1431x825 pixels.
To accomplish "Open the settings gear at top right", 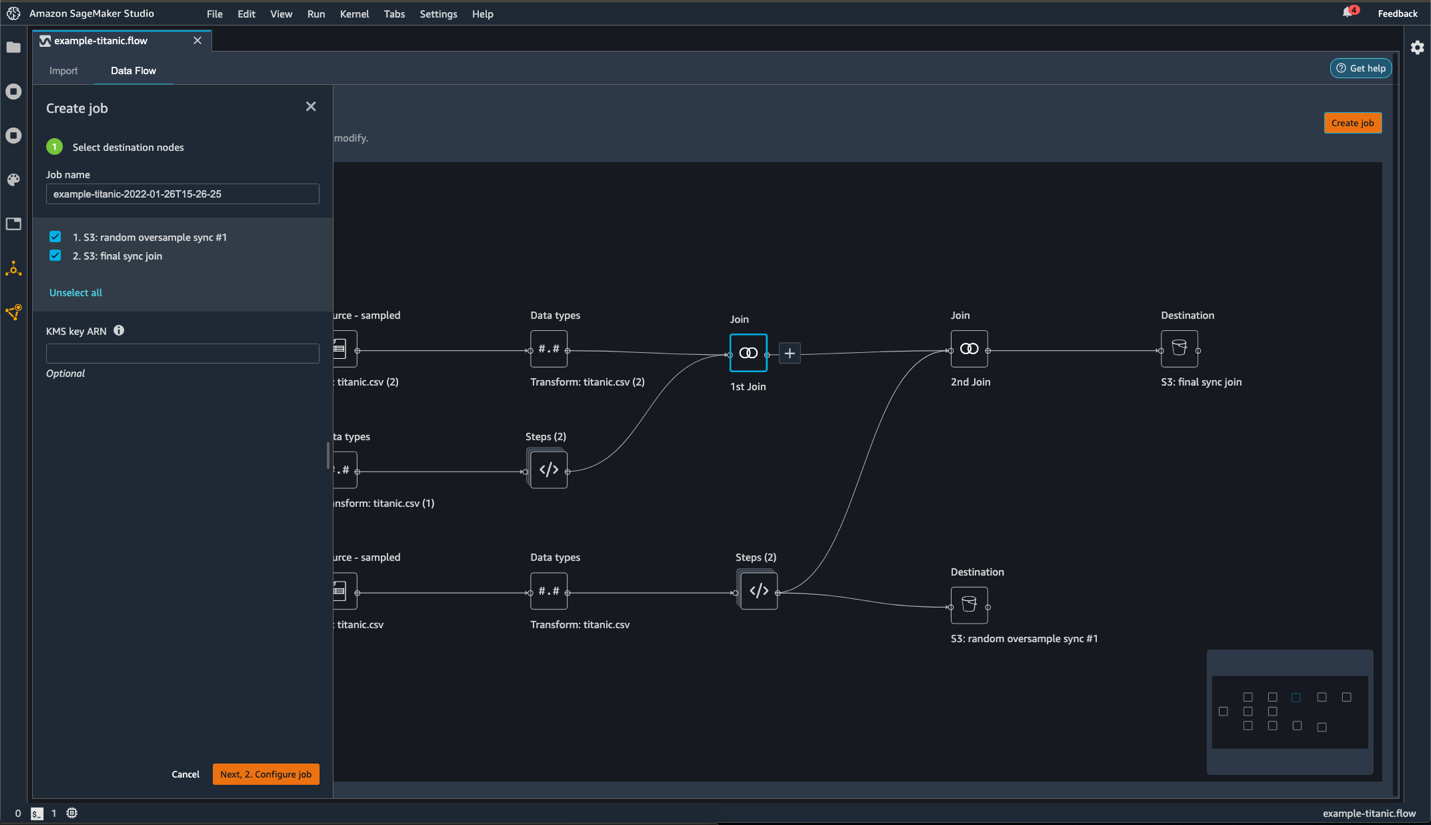I will 1417,47.
